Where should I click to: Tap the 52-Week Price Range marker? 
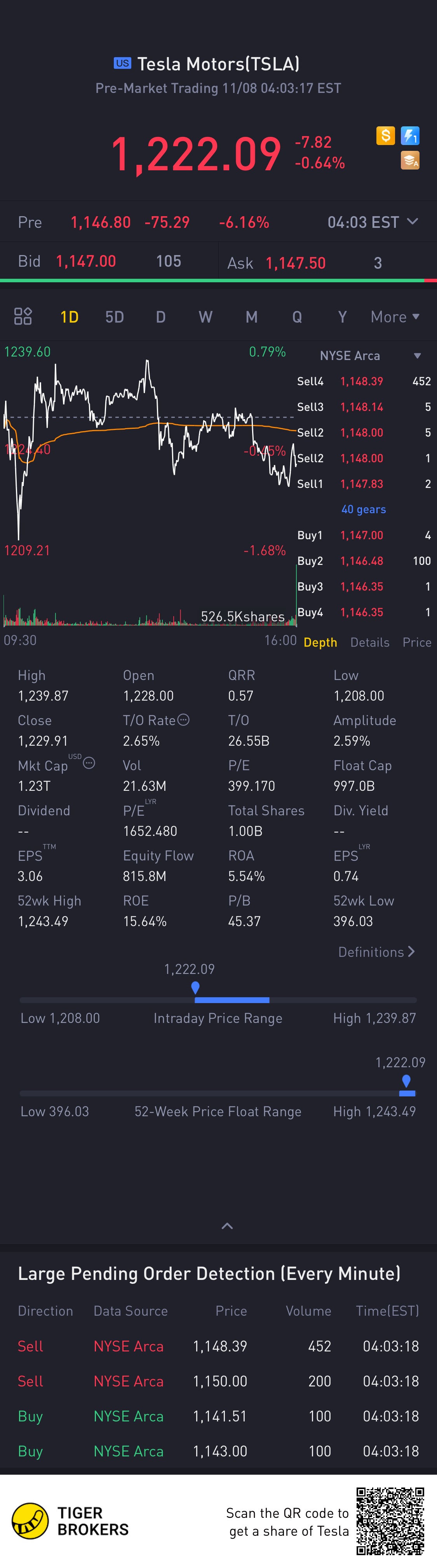coord(406,1081)
